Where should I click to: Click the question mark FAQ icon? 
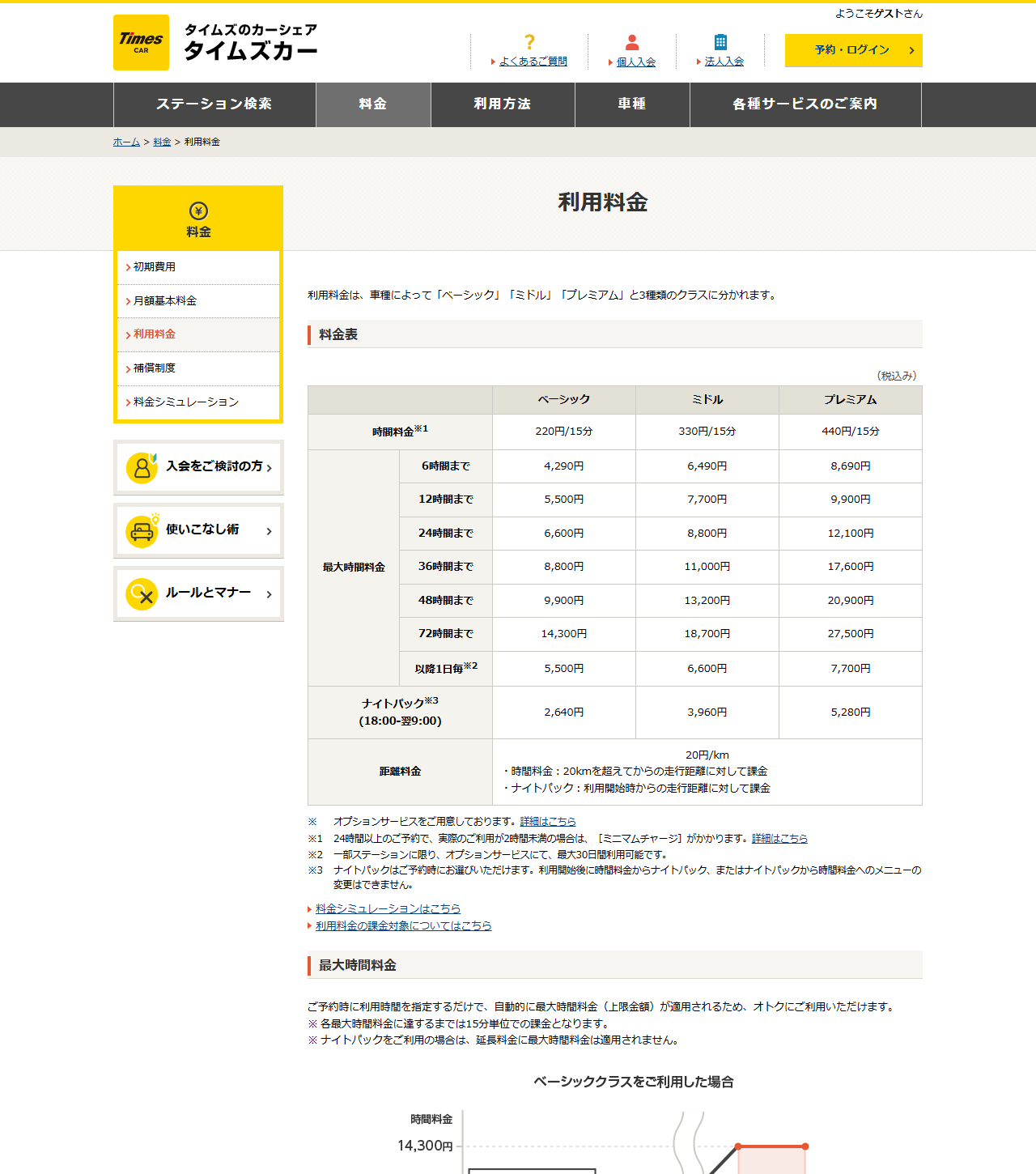point(529,42)
